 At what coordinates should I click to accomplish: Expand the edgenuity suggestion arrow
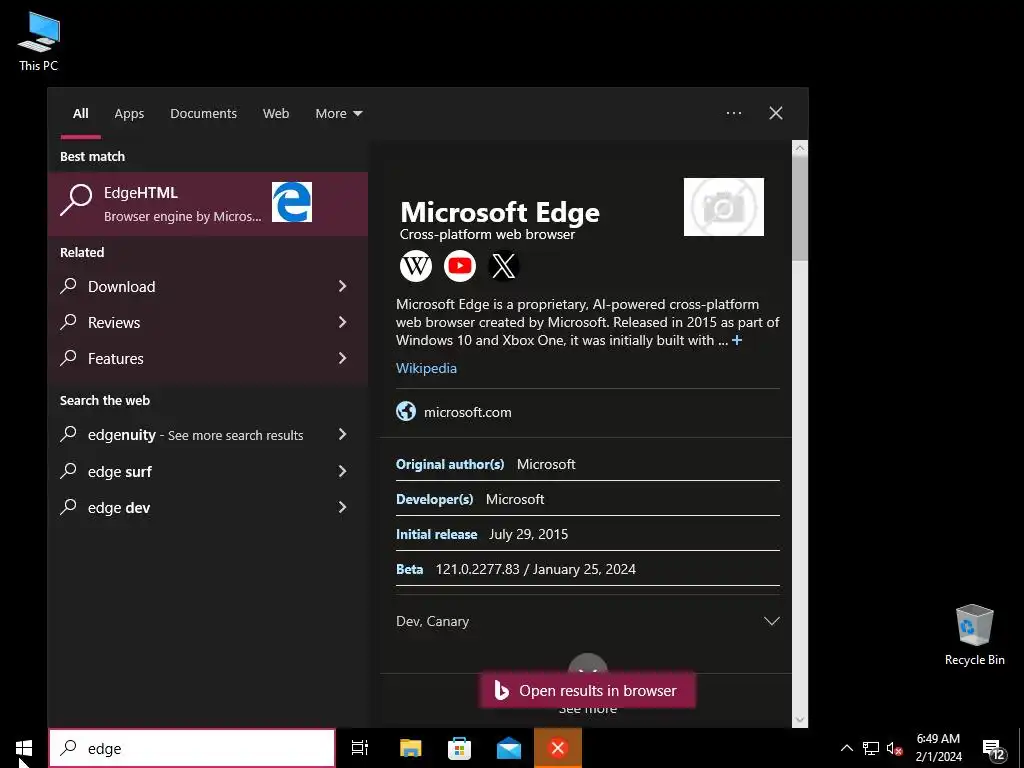pyautogui.click(x=342, y=434)
